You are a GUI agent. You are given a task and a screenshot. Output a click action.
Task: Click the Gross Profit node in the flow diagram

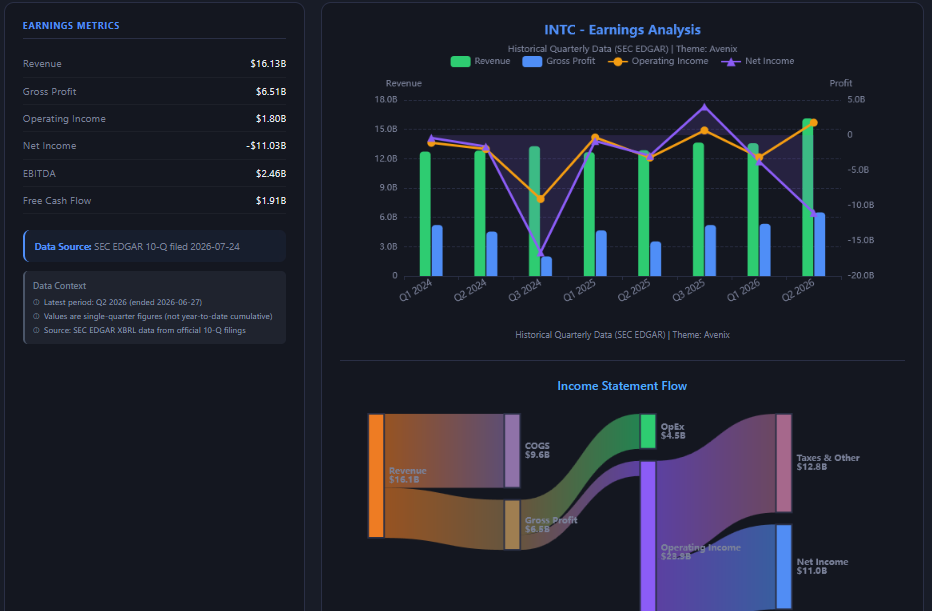[x=512, y=525]
